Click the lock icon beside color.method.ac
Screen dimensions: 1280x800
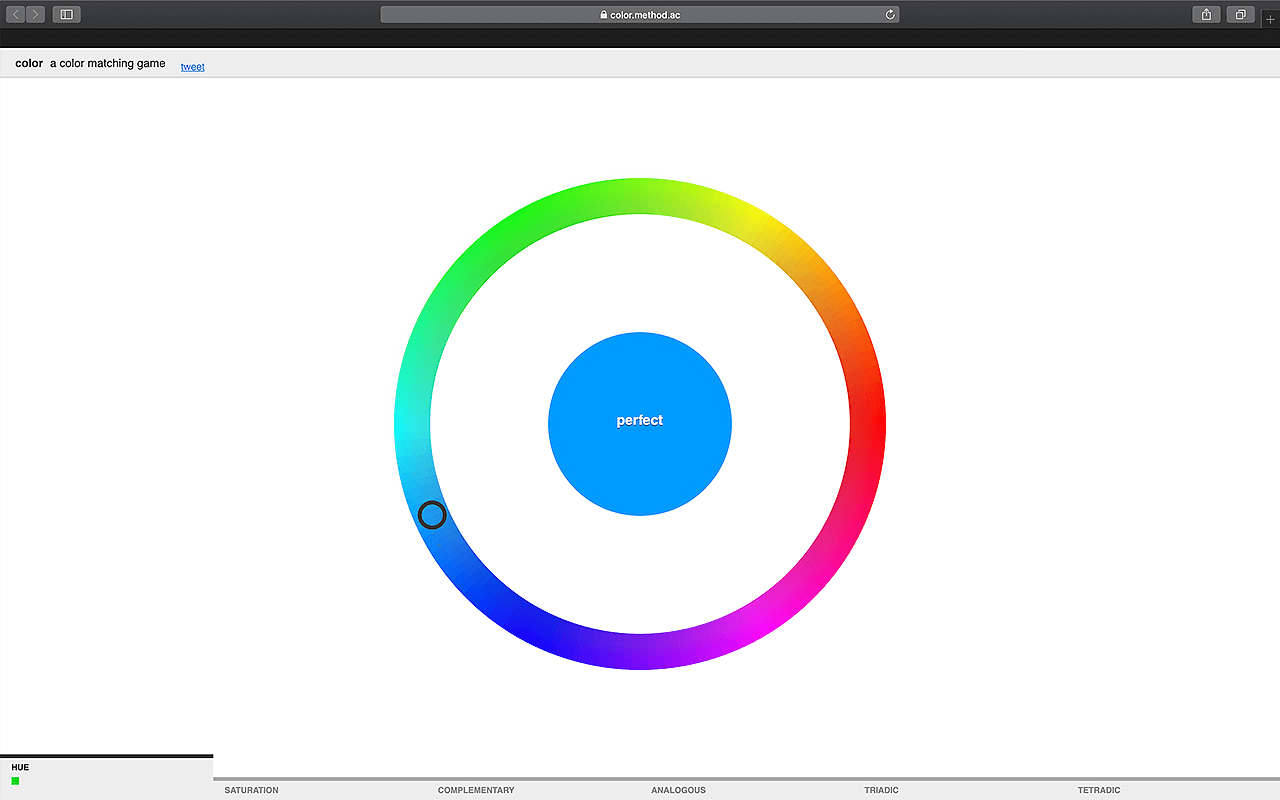tap(603, 15)
